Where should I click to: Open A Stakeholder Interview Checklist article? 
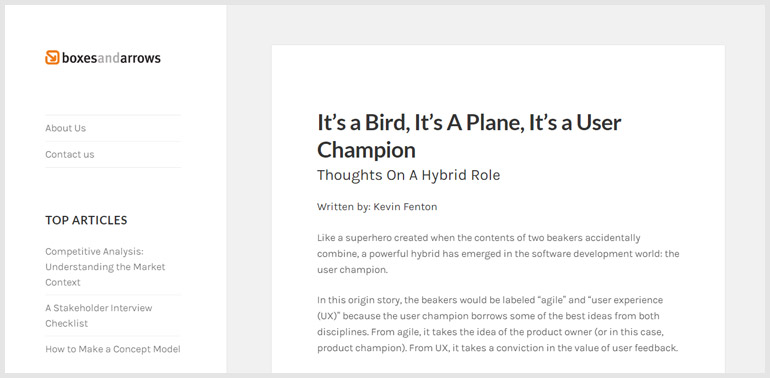99,316
